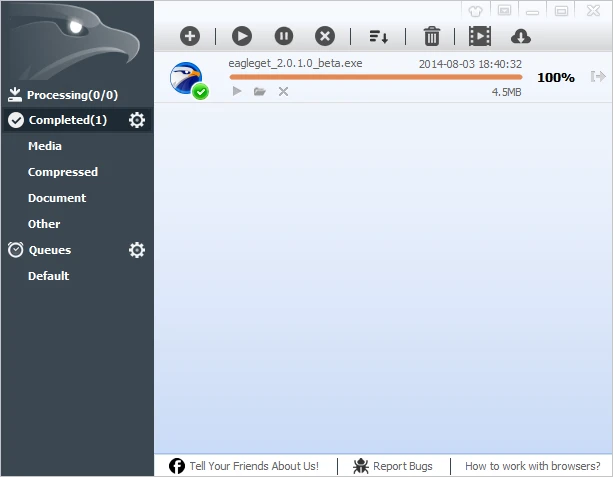The image size is (613, 477).
Task: Open Tell Your Friends About Us link
Action: [x=253, y=466]
